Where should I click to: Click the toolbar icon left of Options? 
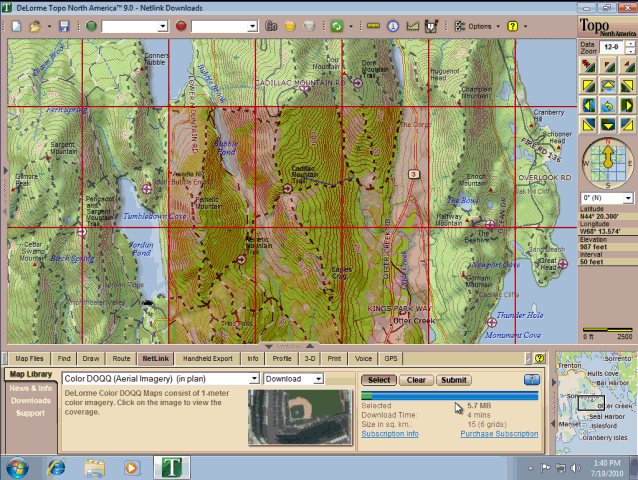click(x=460, y=26)
